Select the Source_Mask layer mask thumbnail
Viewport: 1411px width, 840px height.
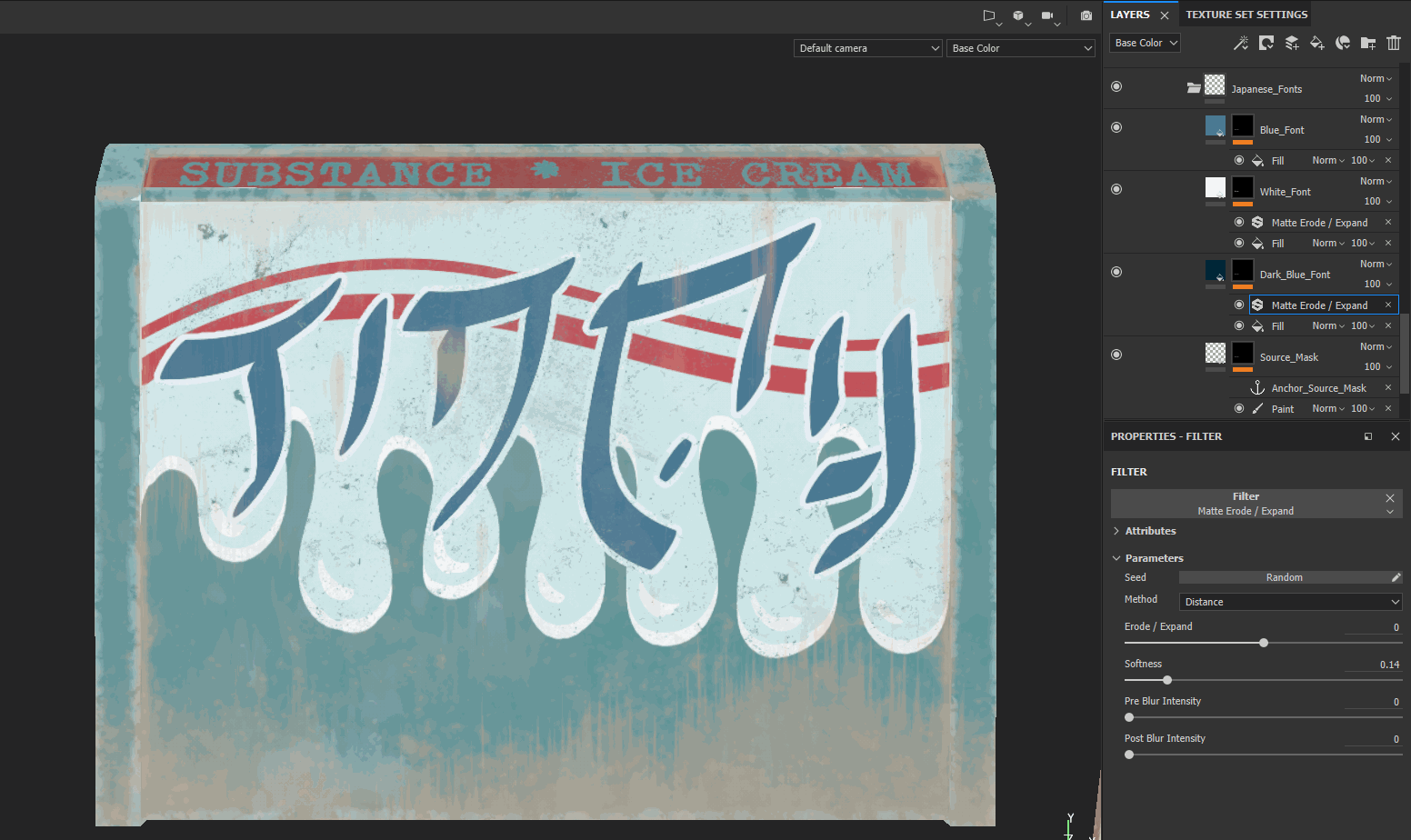pyautogui.click(x=1243, y=353)
